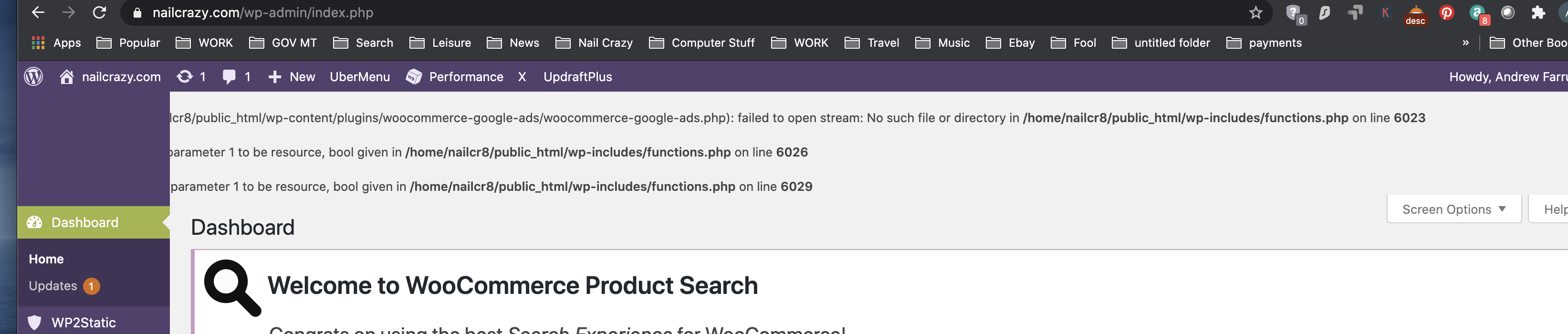
Task: Go back with the browser arrow
Action: click(x=38, y=12)
